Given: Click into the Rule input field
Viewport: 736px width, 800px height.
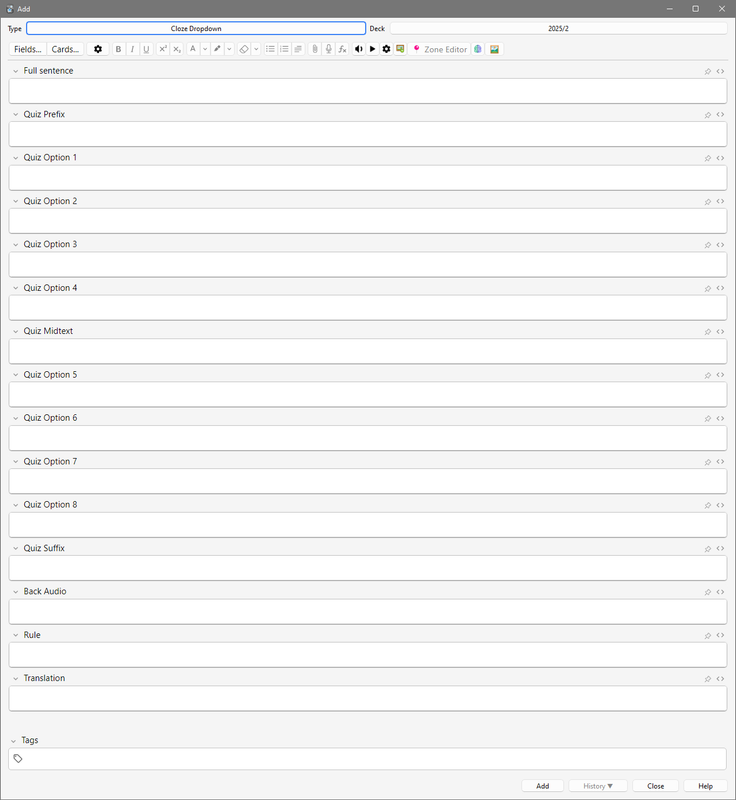Looking at the screenshot, I should (x=368, y=655).
